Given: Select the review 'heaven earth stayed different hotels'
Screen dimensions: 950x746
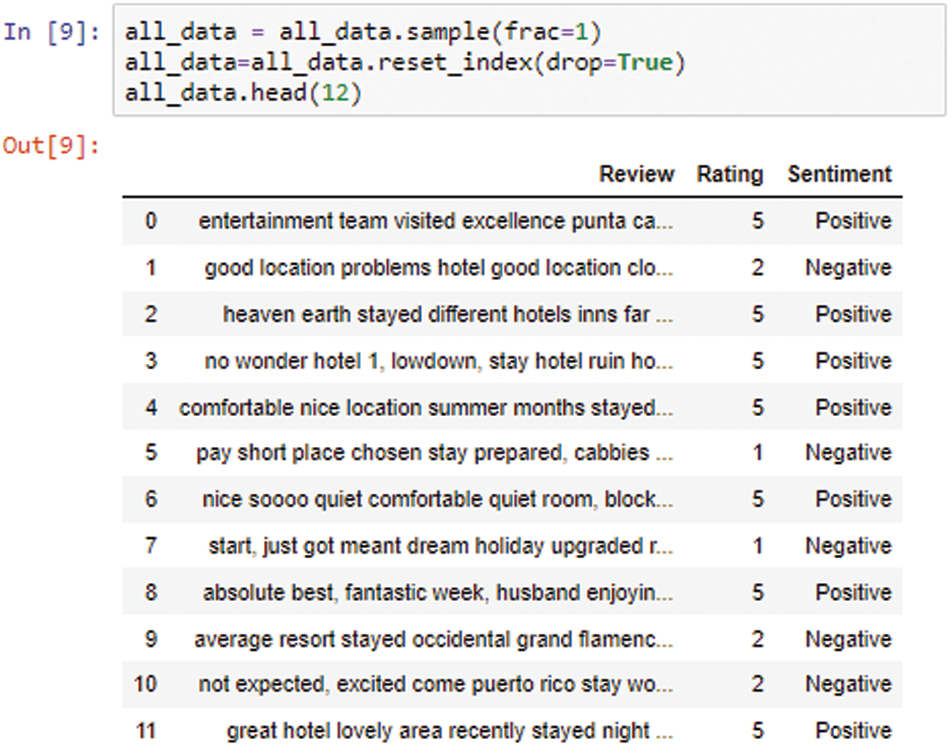Looking at the screenshot, I should 447,314.
